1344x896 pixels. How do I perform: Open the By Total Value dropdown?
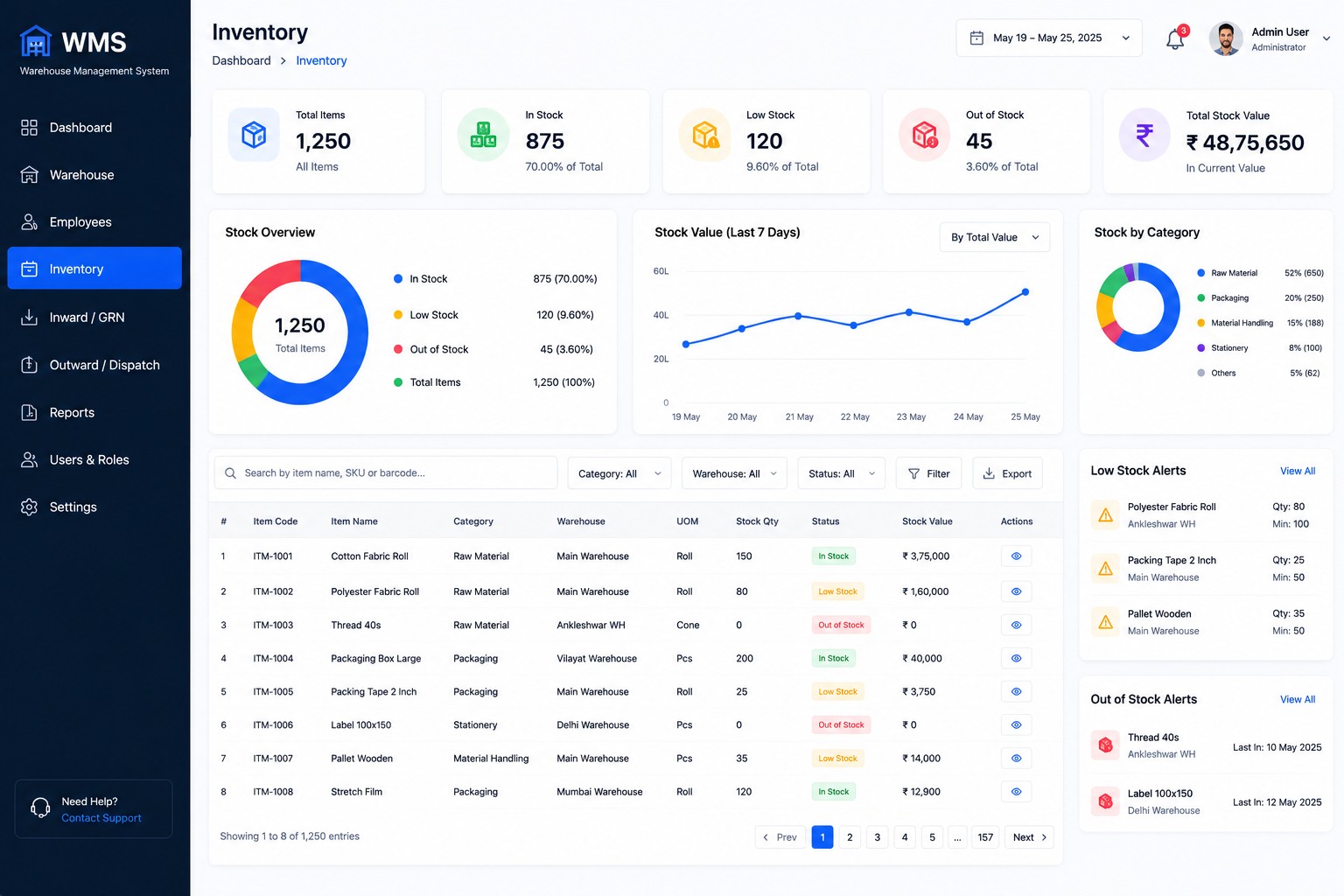click(x=995, y=237)
